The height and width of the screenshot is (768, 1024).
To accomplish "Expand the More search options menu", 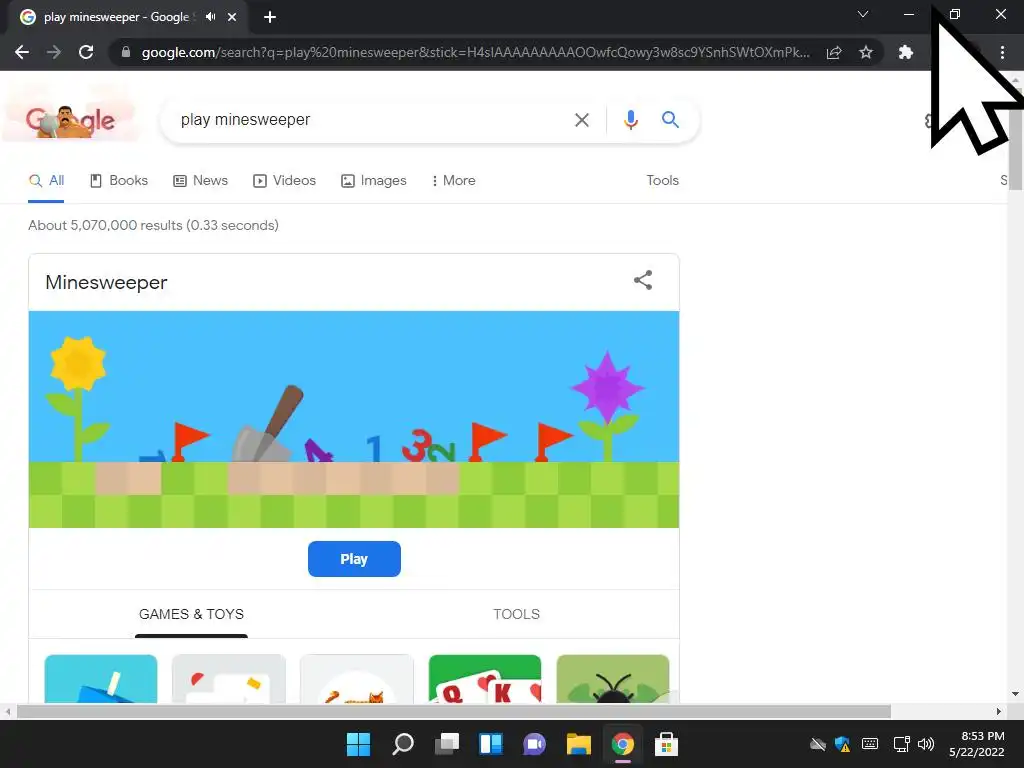I will [x=454, y=180].
